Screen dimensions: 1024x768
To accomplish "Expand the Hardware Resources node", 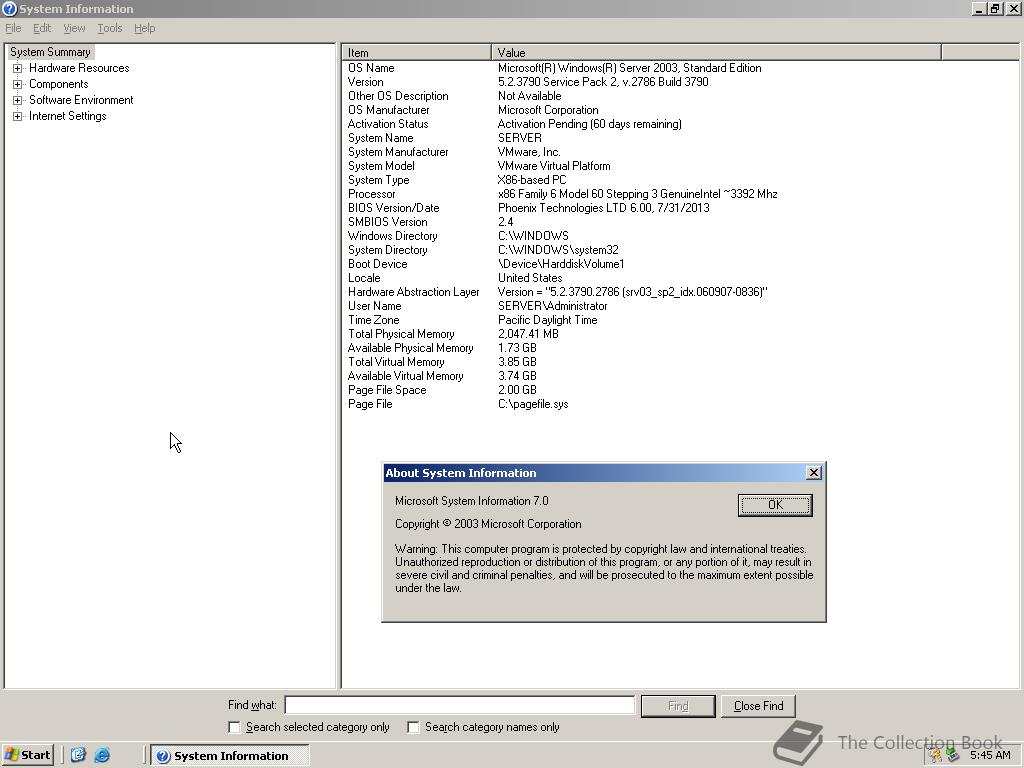I will pos(18,69).
